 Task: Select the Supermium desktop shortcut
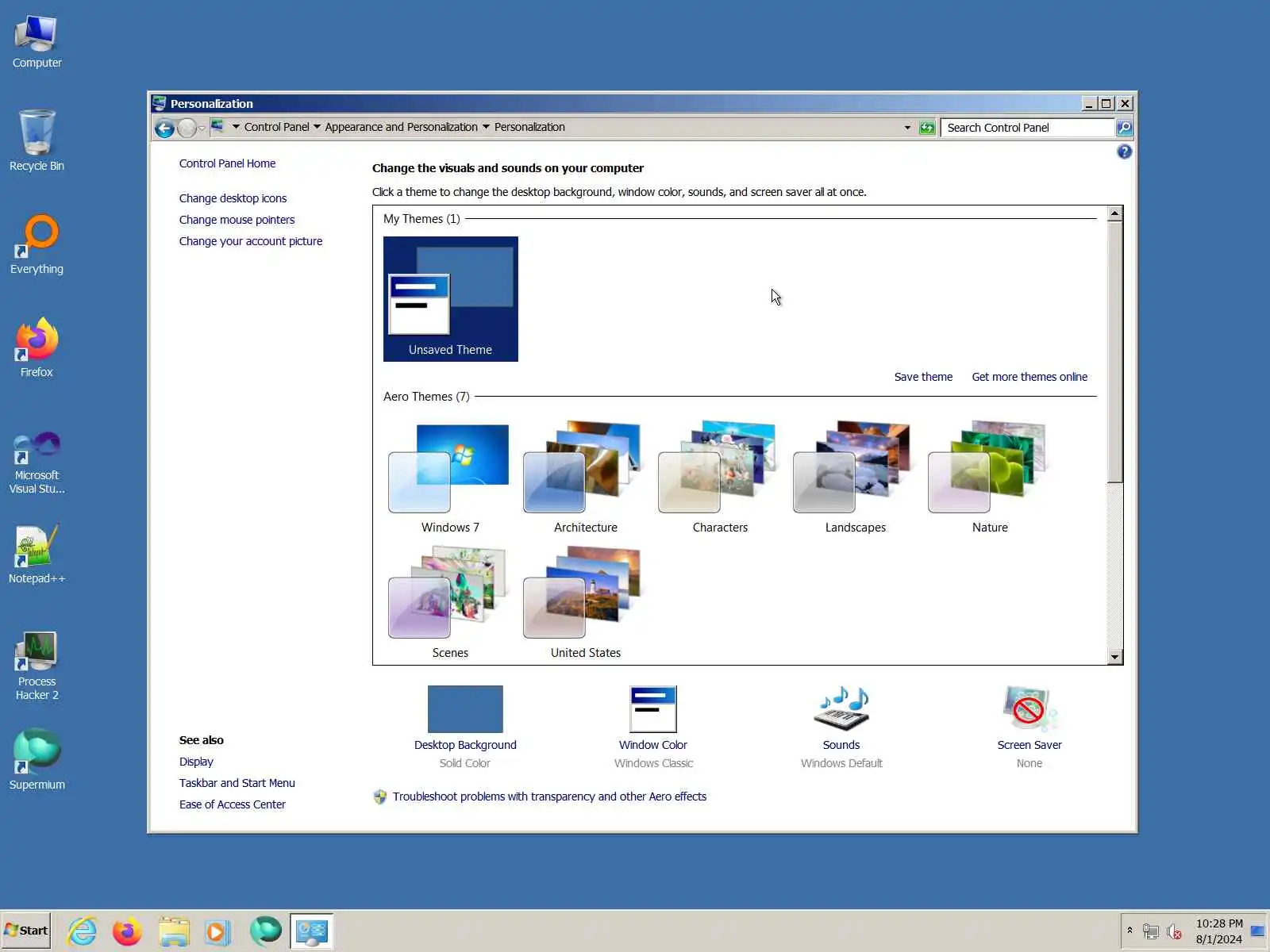click(37, 760)
